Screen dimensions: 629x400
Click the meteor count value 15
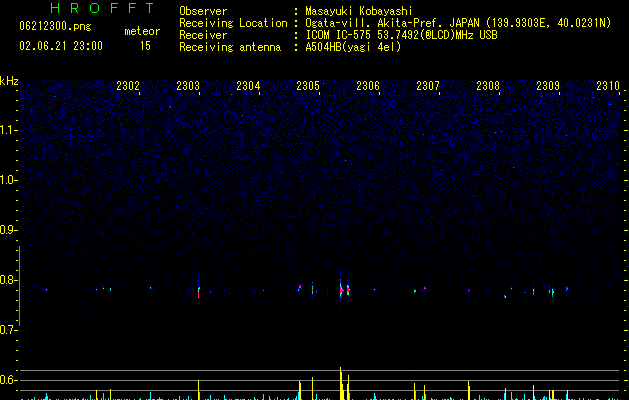click(145, 46)
